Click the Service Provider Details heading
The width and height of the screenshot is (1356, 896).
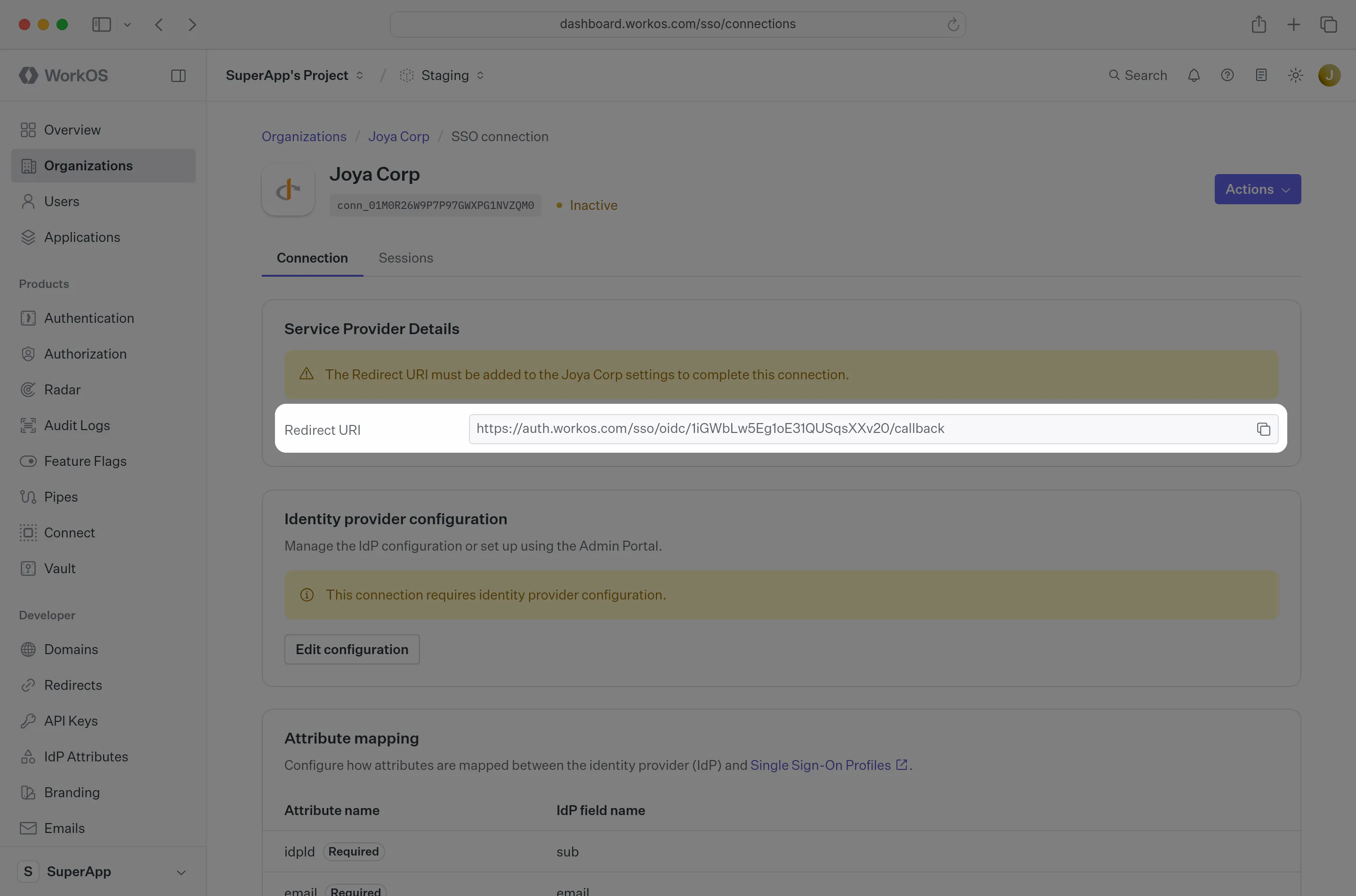click(x=371, y=329)
